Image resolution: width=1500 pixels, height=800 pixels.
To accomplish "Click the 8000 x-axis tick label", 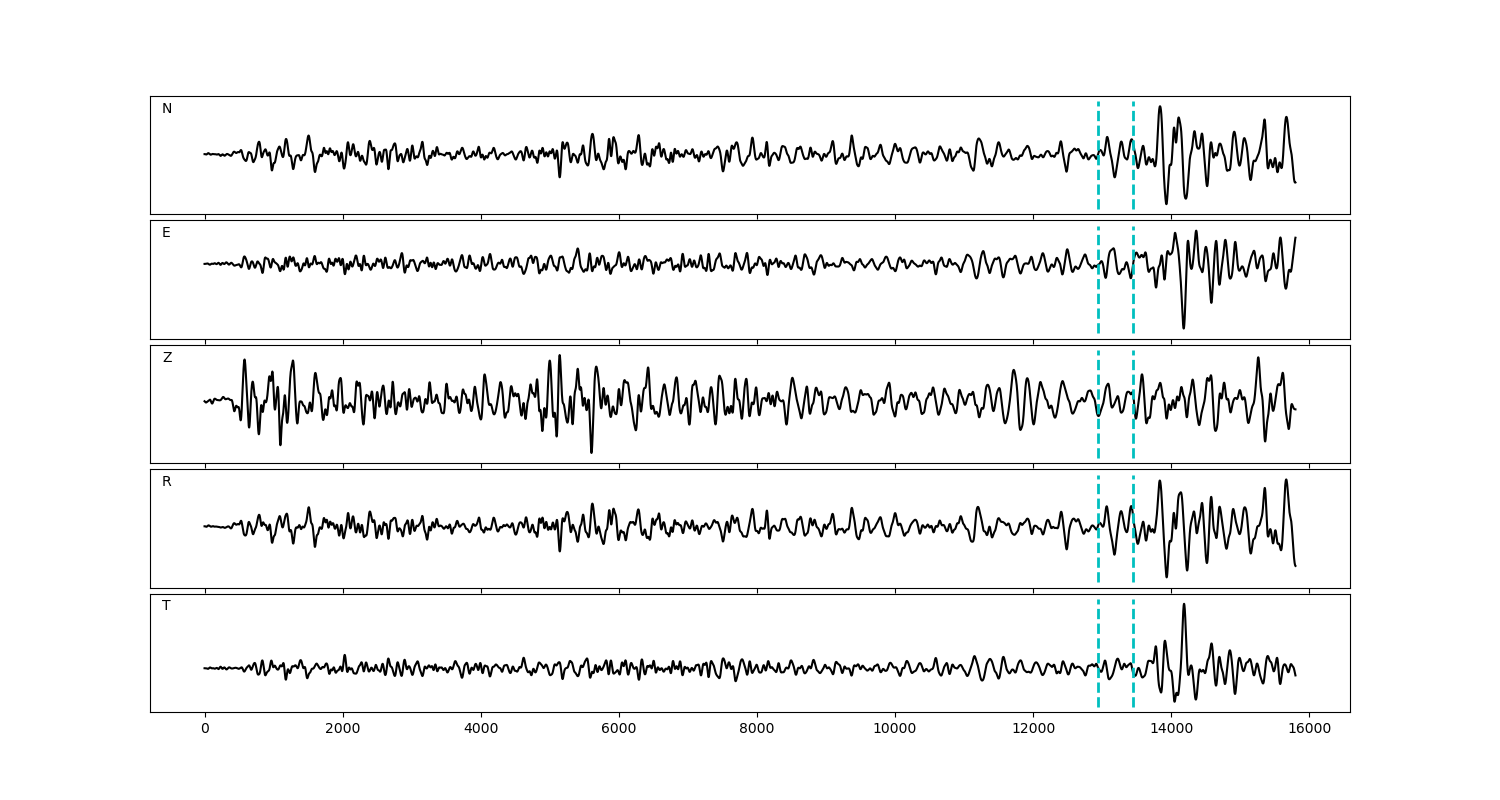I will coord(757,730).
